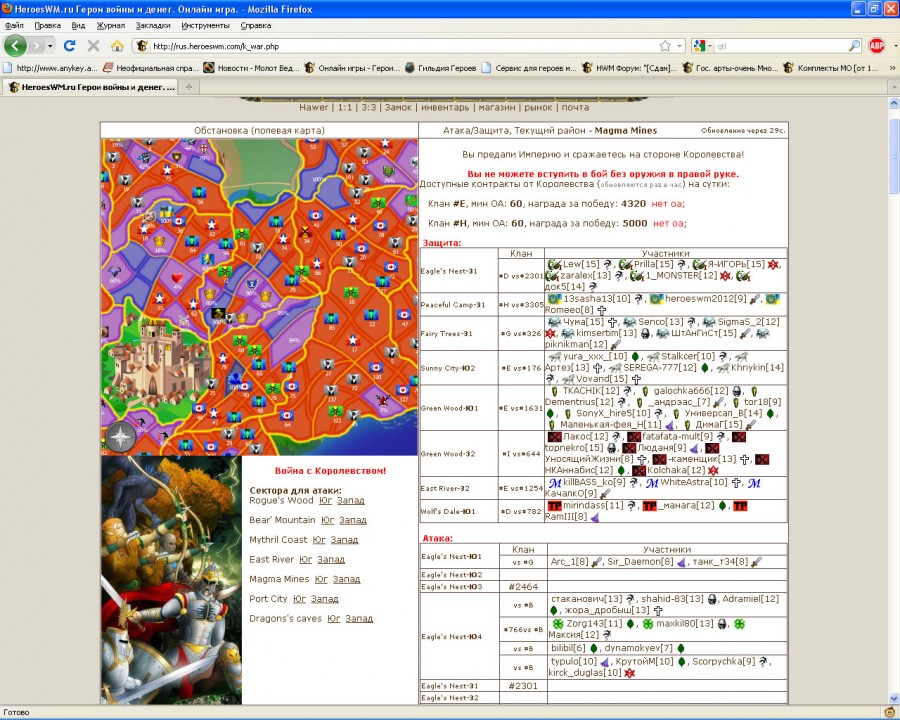Select Запад for Dragons's caves
900x720 pixels.
tap(359, 618)
